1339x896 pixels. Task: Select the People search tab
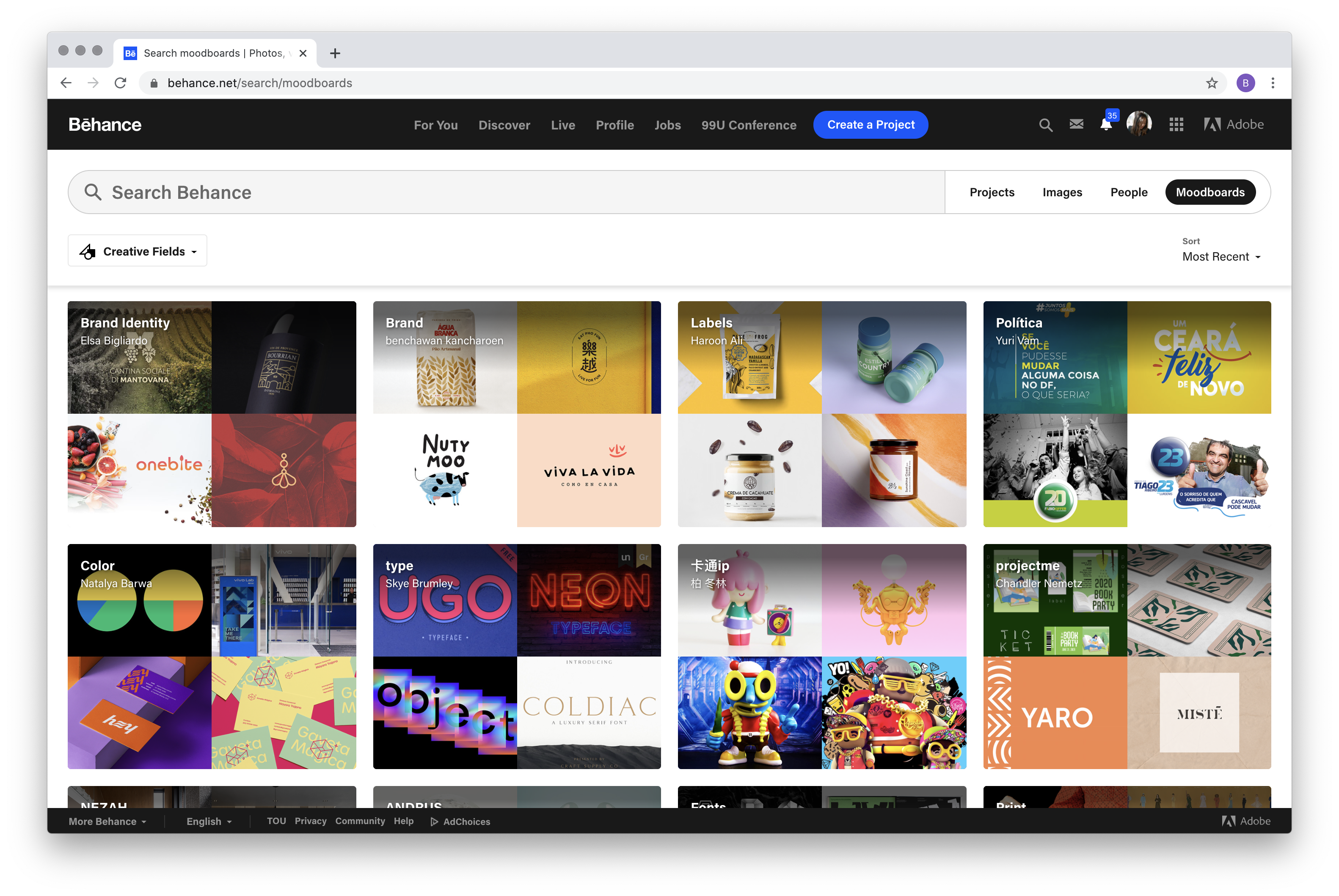(x=1129, y=192)
